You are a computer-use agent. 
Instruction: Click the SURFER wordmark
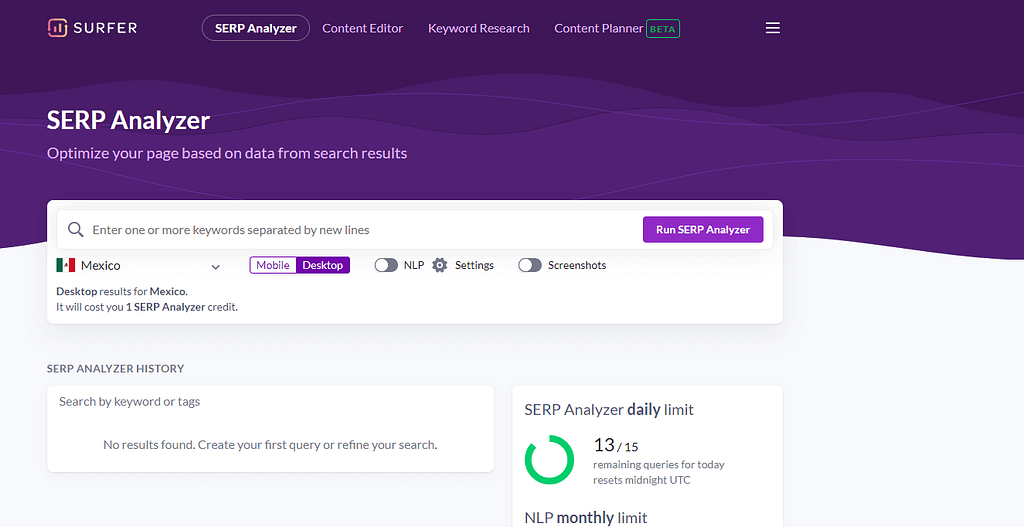pyautogui.click(x=105, y=28)
